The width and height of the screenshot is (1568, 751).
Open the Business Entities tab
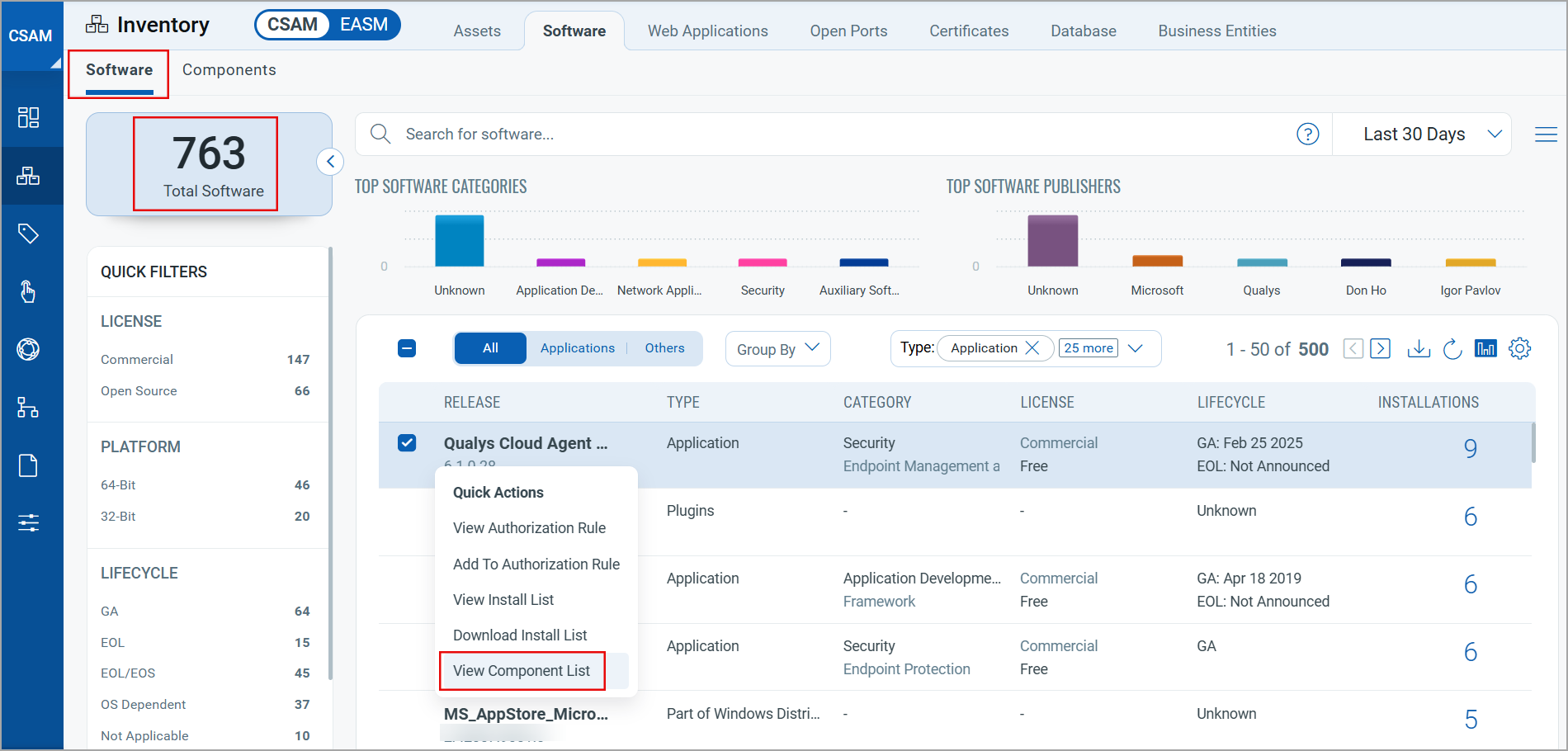click(x=1216, y=31)
